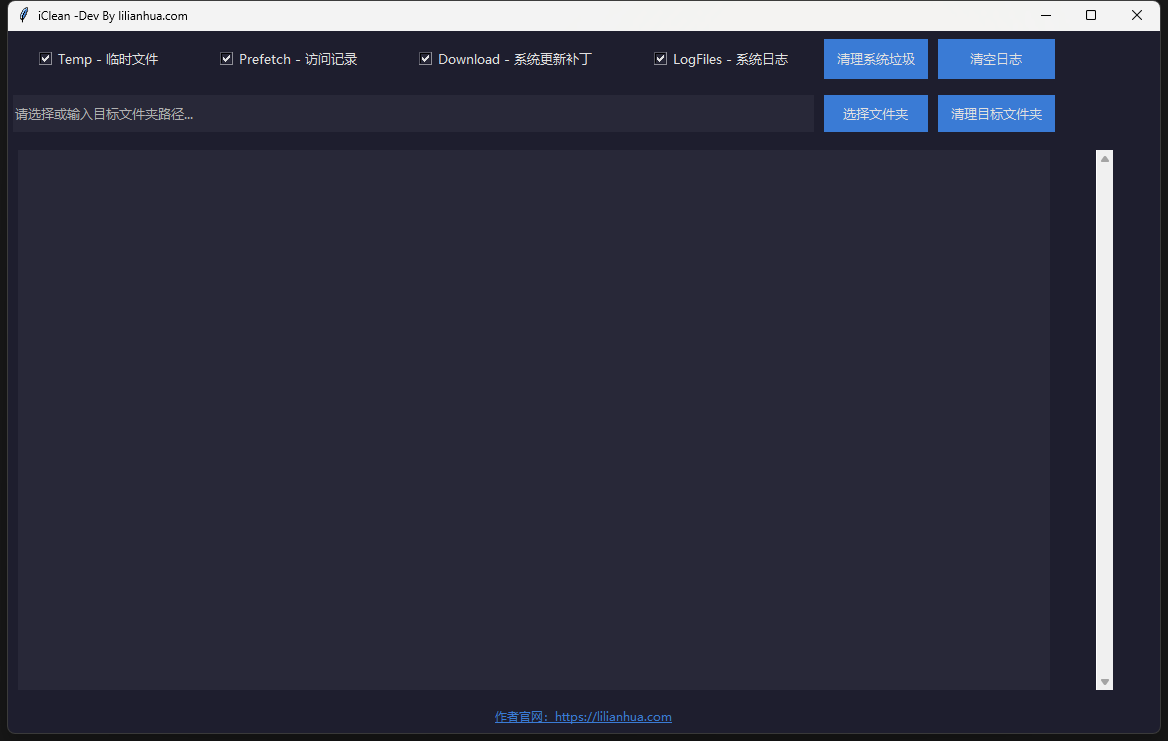This screenshot has width=1168, height=741.
Task: Click the vertical scrollbar track
Action: (x=1105, y=420)
